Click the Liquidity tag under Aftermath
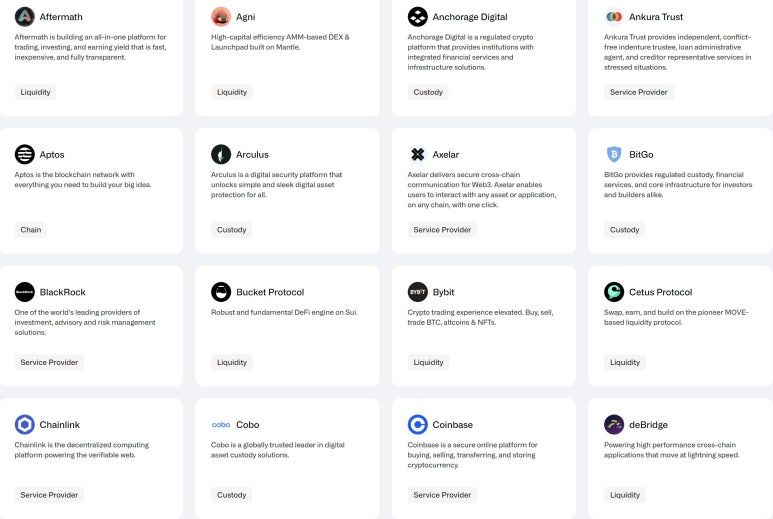Screen dimensions: 773x519 (35, 92)
